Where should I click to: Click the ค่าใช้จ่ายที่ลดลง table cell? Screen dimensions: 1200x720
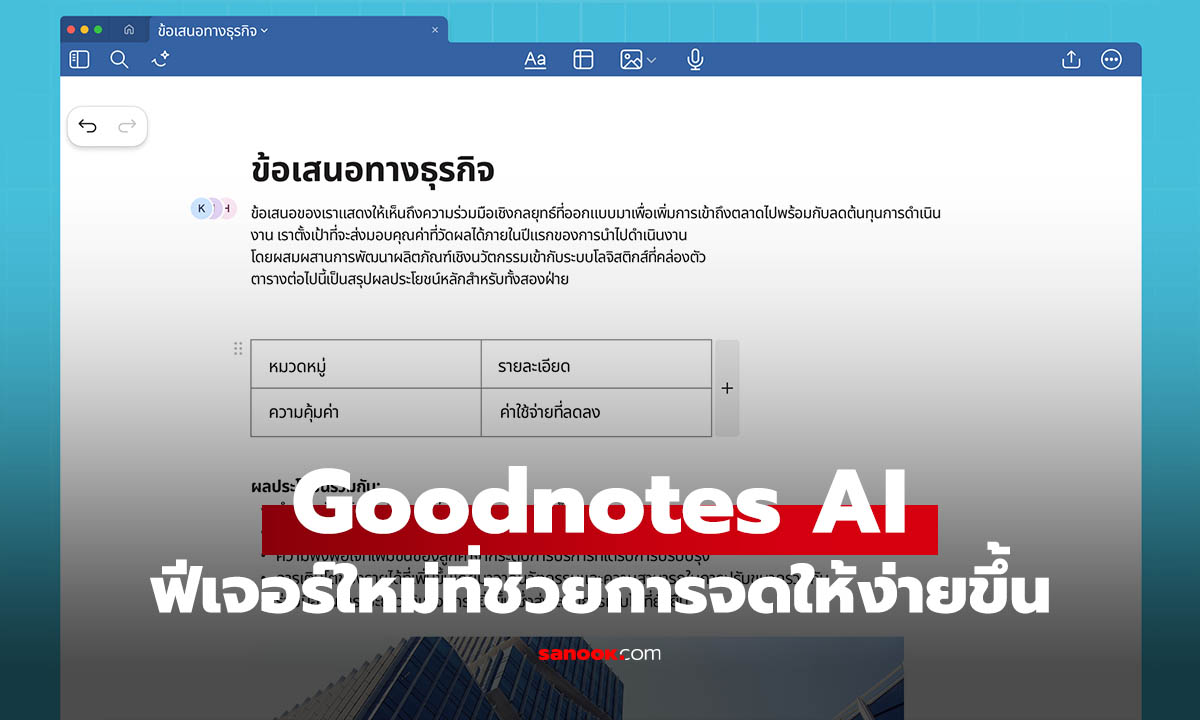596,412
